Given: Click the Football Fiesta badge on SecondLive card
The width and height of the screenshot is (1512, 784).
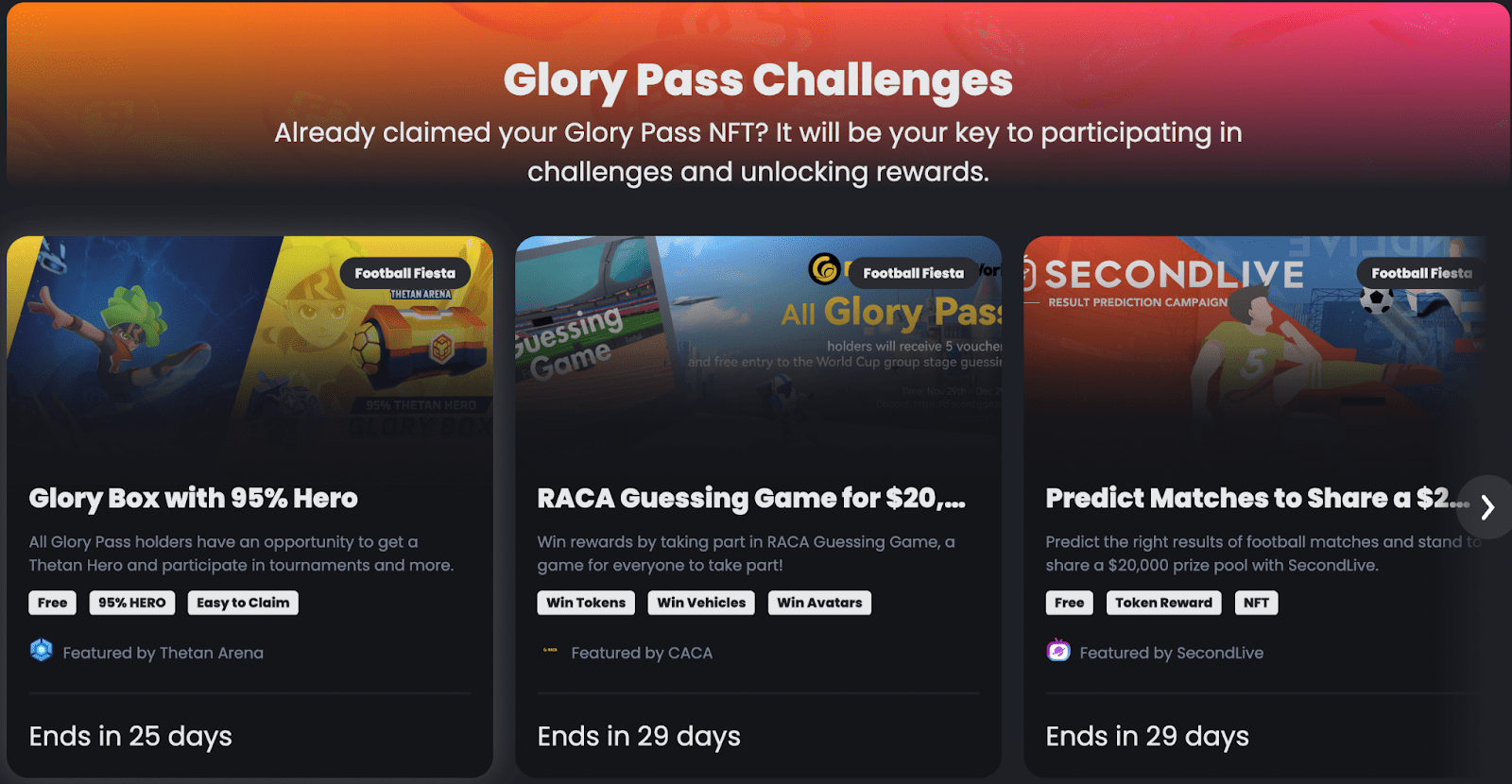Looking at the screenshot, I should [1419, 273].
